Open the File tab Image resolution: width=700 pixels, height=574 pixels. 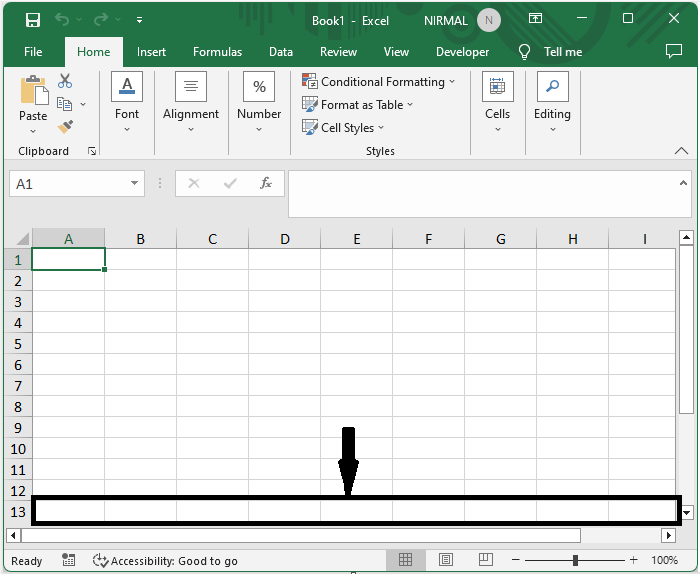tap(33, 52)
